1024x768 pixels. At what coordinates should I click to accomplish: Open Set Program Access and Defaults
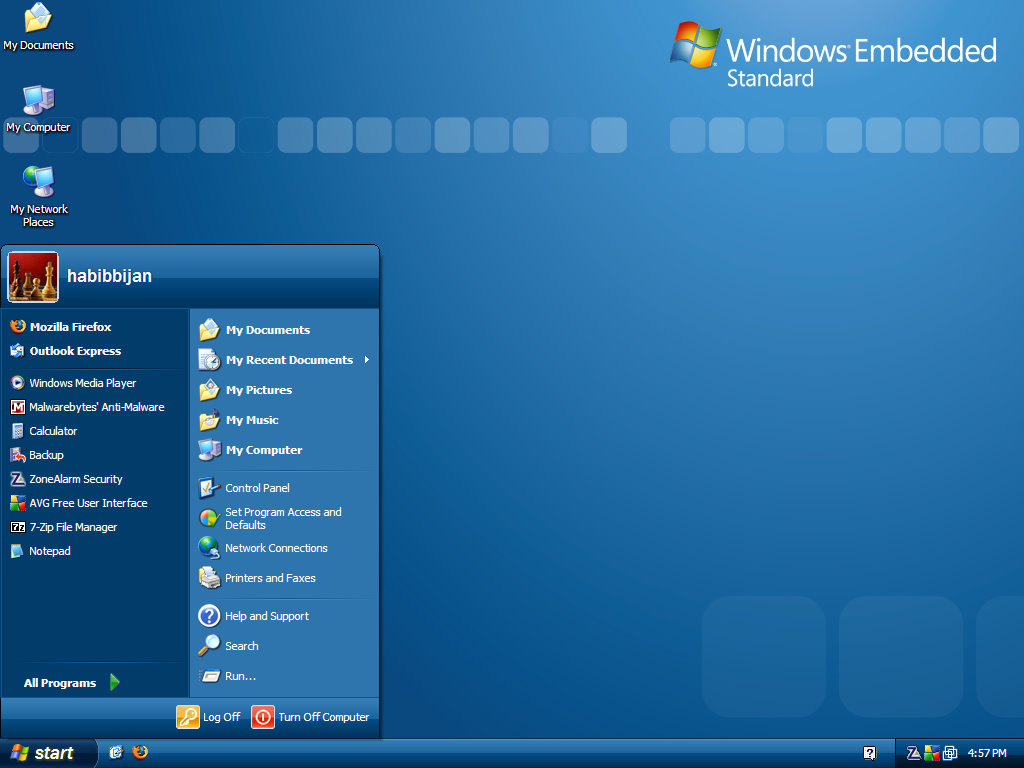point(285,519)
